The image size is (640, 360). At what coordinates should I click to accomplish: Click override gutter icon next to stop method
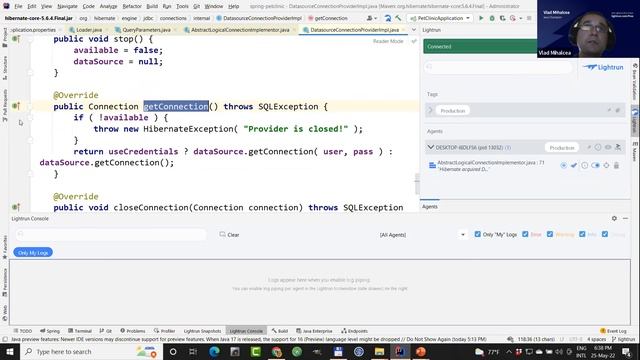(16, 39)
